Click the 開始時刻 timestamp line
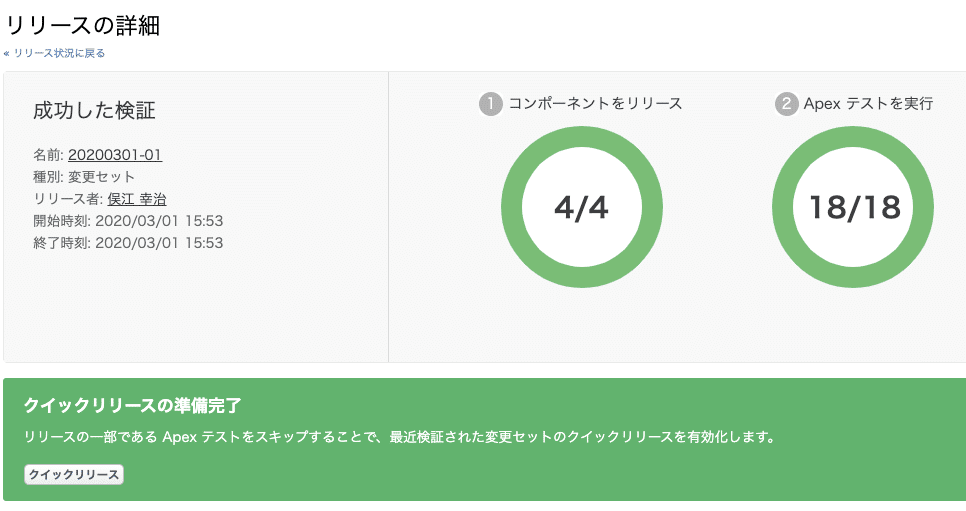 (x=128, y=221)
